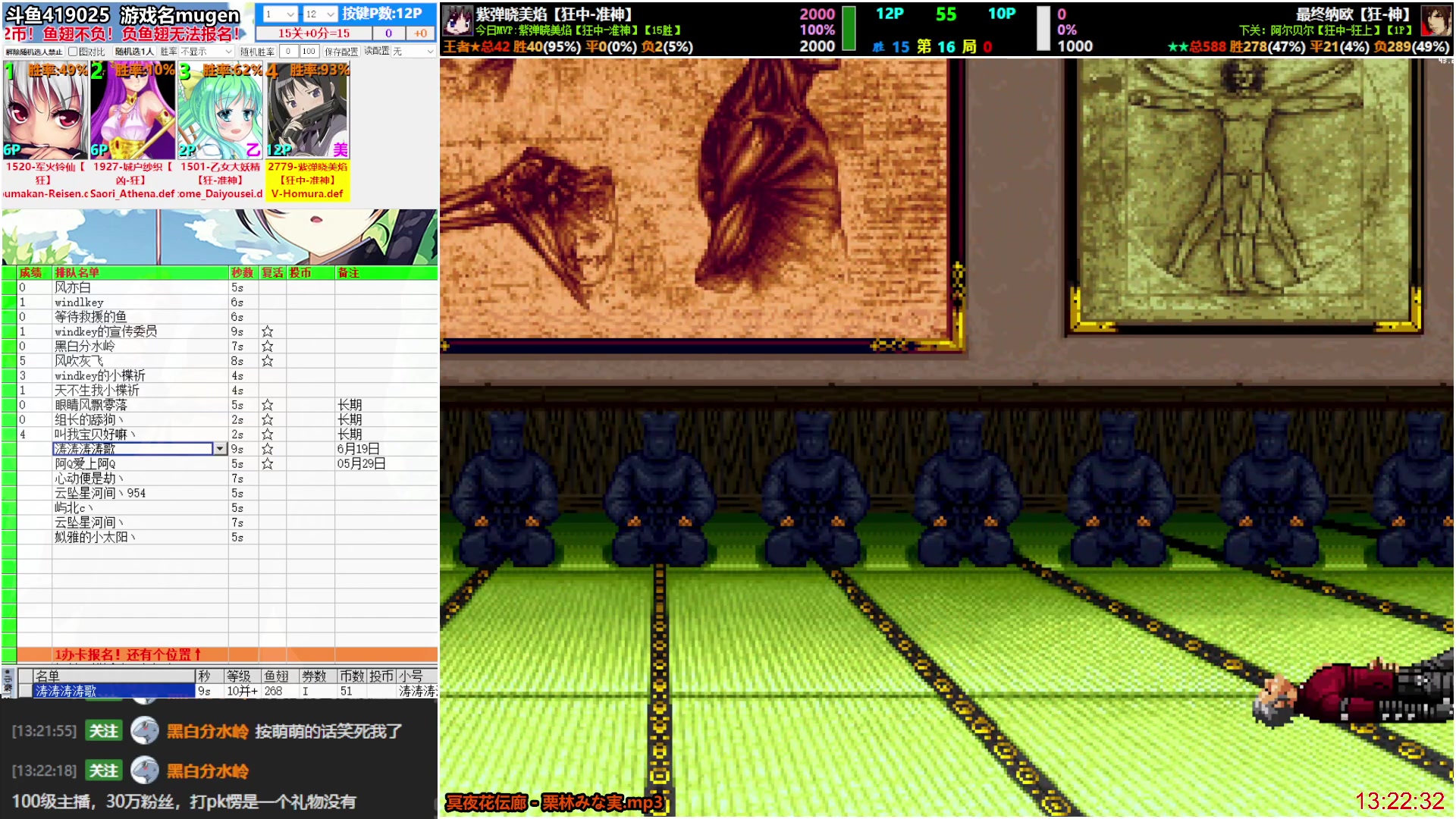
Task: Click star icon in 涛涛涛涛歌 row
Action: click(x=267, y=449)
